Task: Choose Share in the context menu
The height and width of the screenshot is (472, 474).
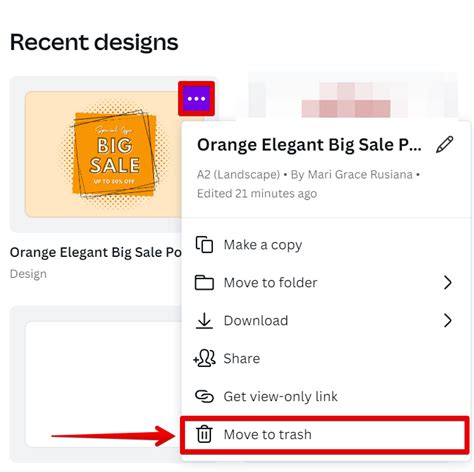Action: pos(325,358)
